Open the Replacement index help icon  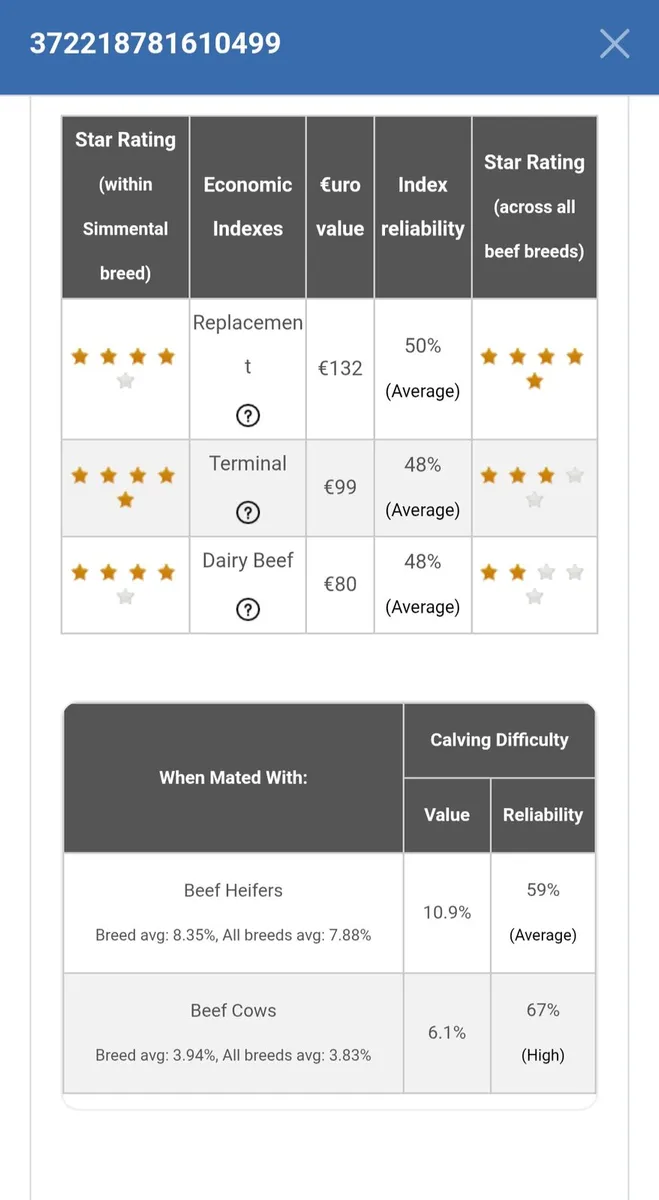(248, 415)
